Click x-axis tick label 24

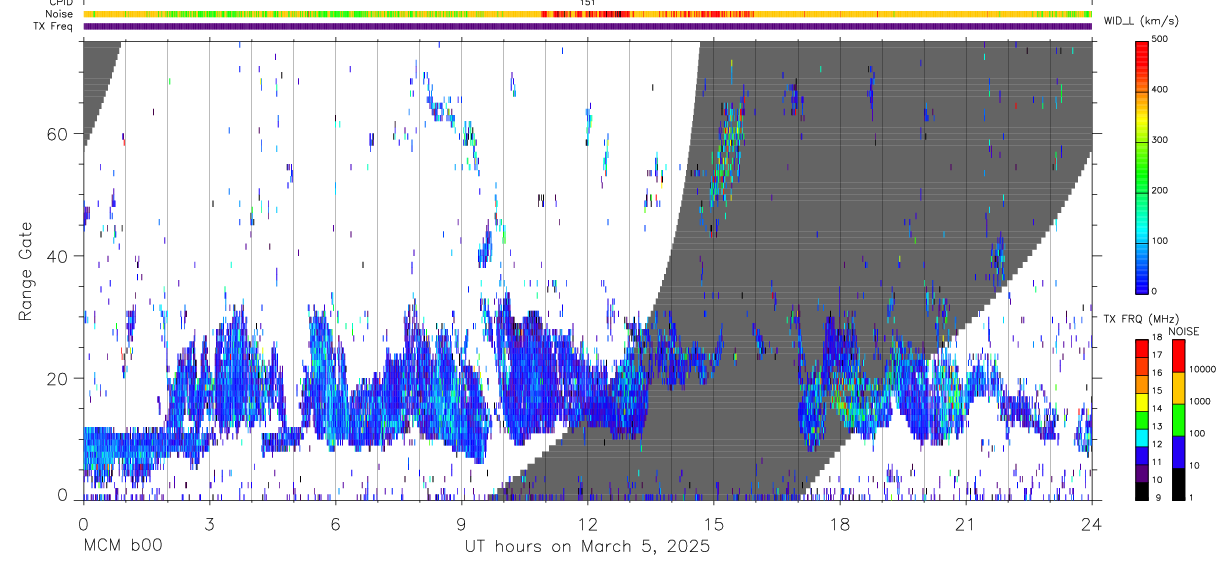pyautogui.click(x=1091, y=524)
